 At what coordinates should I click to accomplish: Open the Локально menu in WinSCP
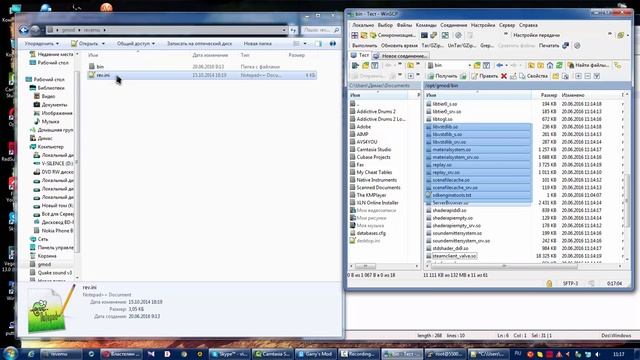363,25
